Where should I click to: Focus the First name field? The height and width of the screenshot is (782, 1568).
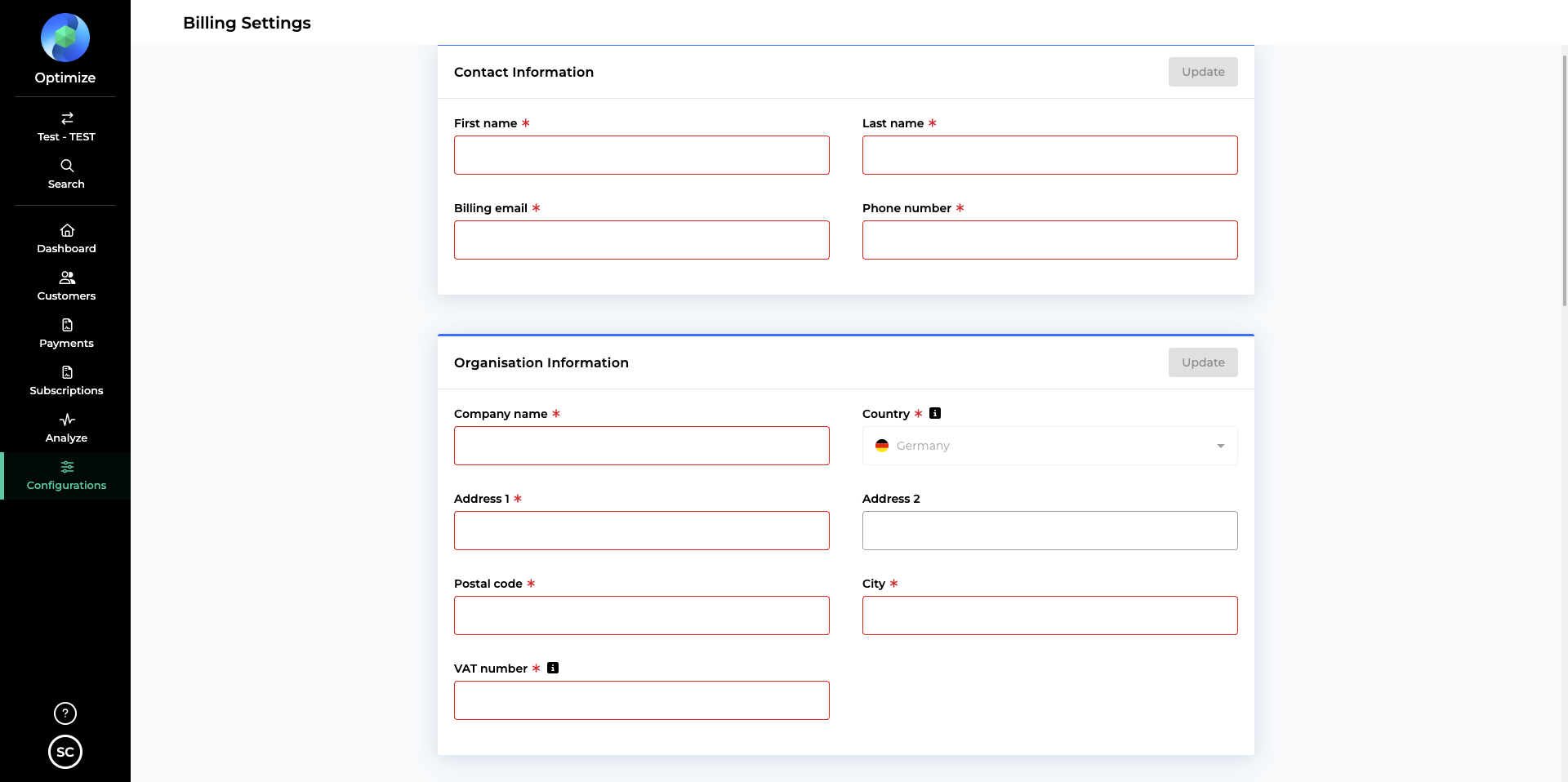(642, 155)
